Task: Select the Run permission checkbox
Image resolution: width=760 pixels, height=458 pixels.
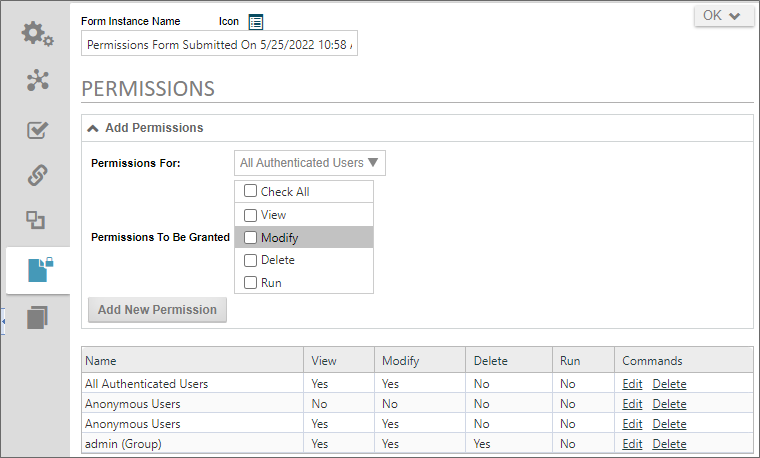Action: pyautogui.click(x=250, y=283)
